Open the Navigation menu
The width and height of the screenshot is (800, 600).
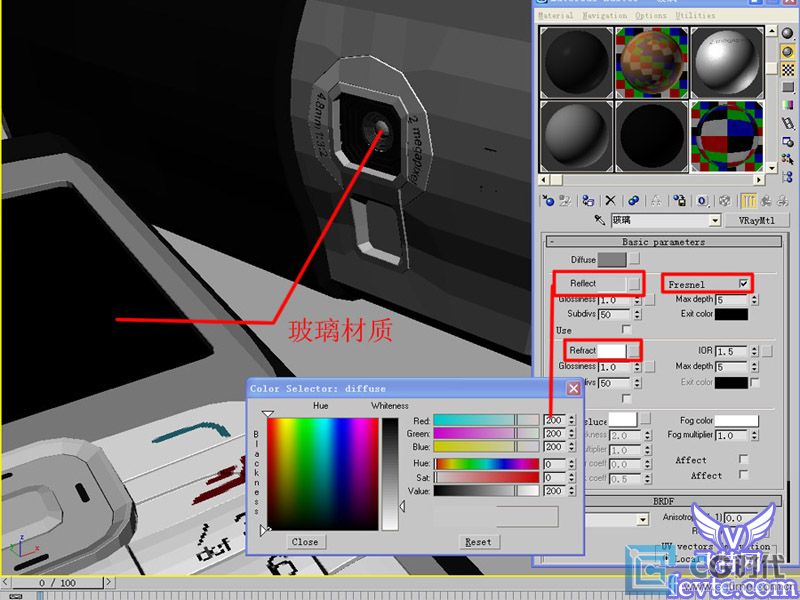coord(605,16)
